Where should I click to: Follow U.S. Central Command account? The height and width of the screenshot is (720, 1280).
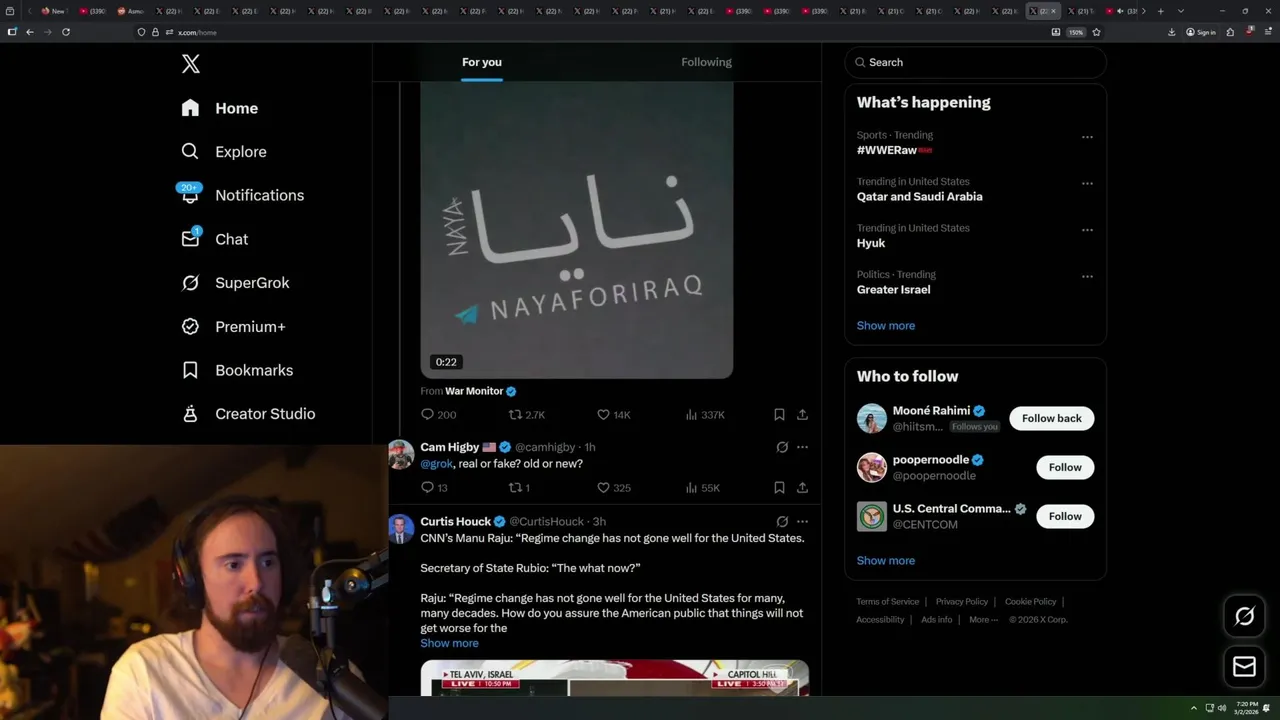[1065, 516]
